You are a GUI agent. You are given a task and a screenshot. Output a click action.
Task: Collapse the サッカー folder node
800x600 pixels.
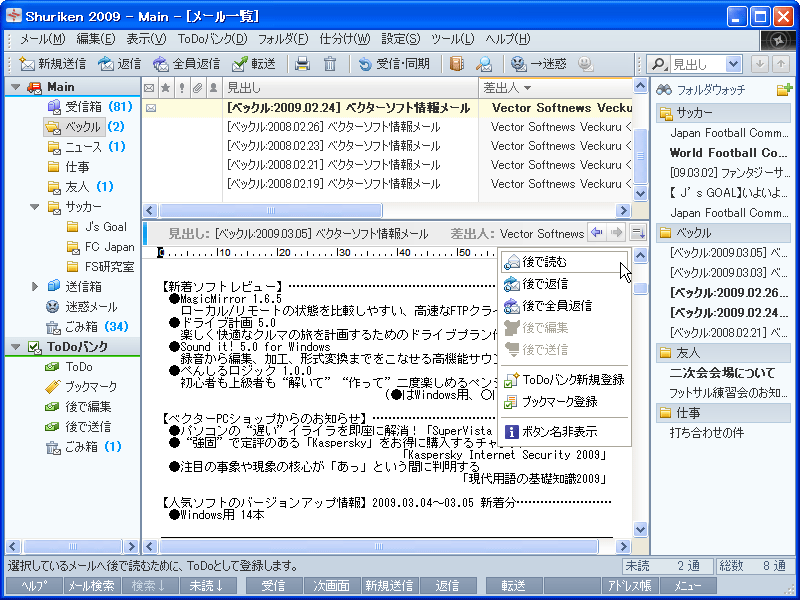35,207
